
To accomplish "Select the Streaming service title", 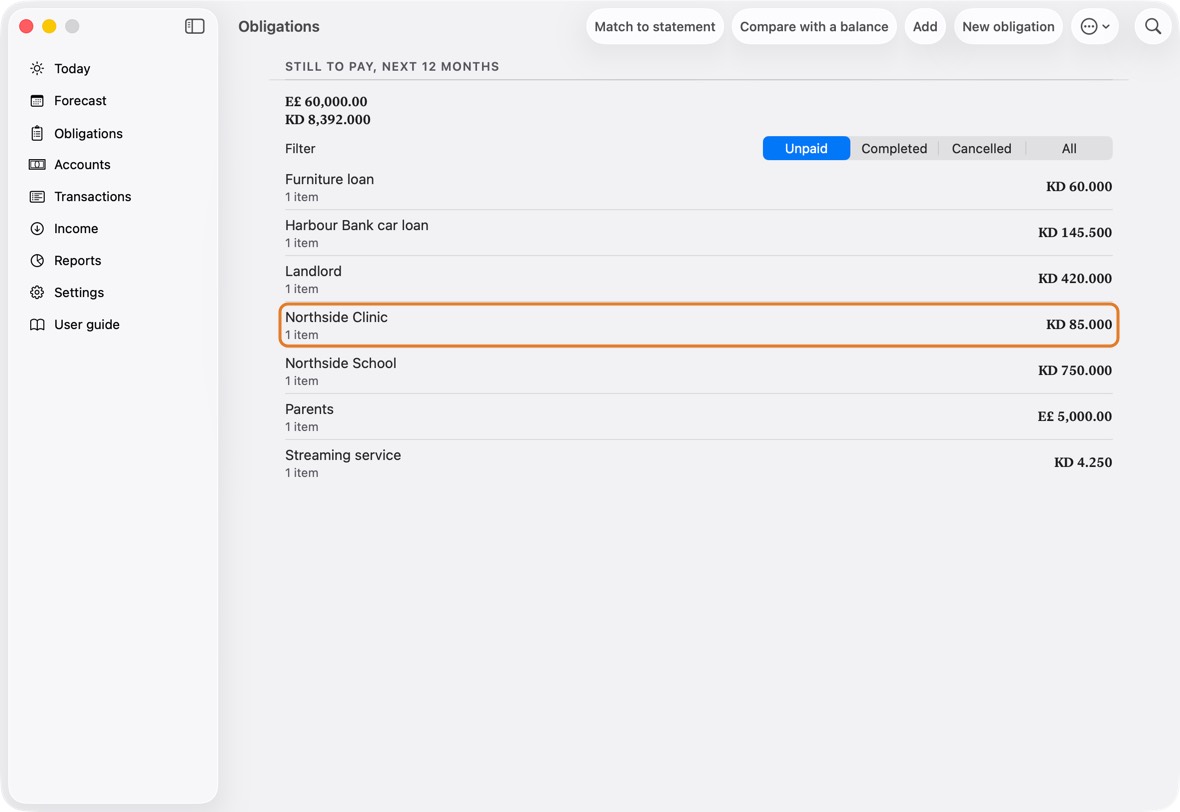I will (343, 455).
